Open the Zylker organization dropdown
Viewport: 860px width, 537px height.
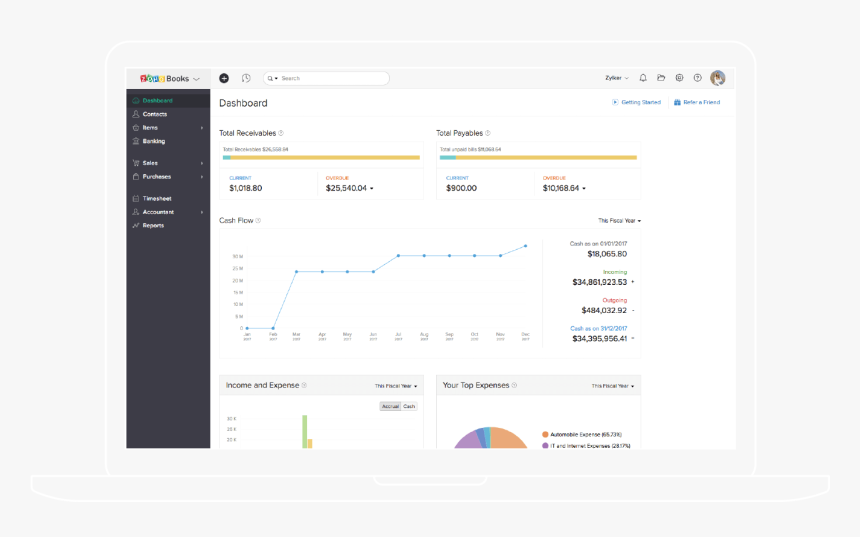click(x=616, y=78)
